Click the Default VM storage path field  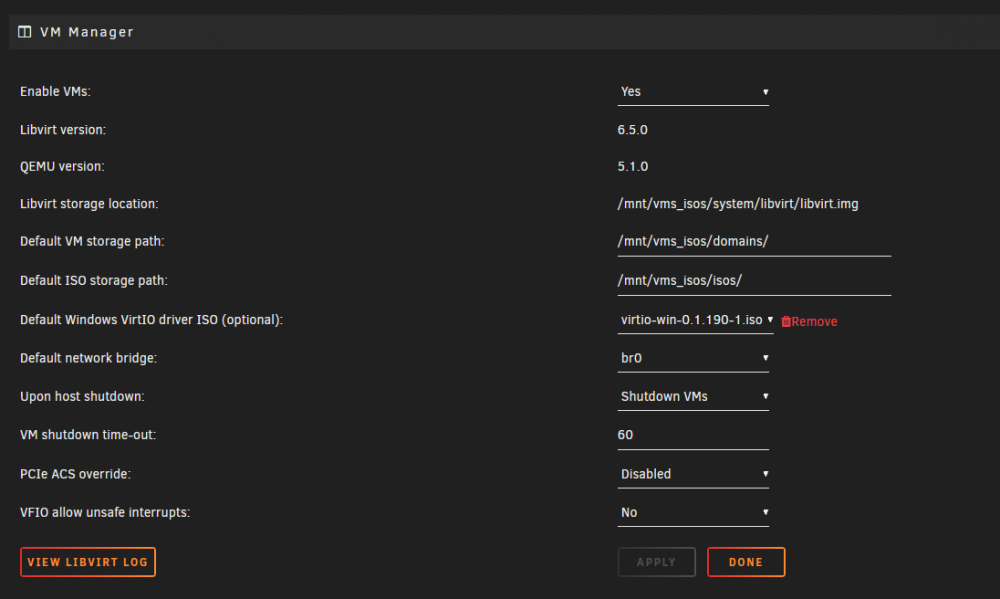coord(754,242)
